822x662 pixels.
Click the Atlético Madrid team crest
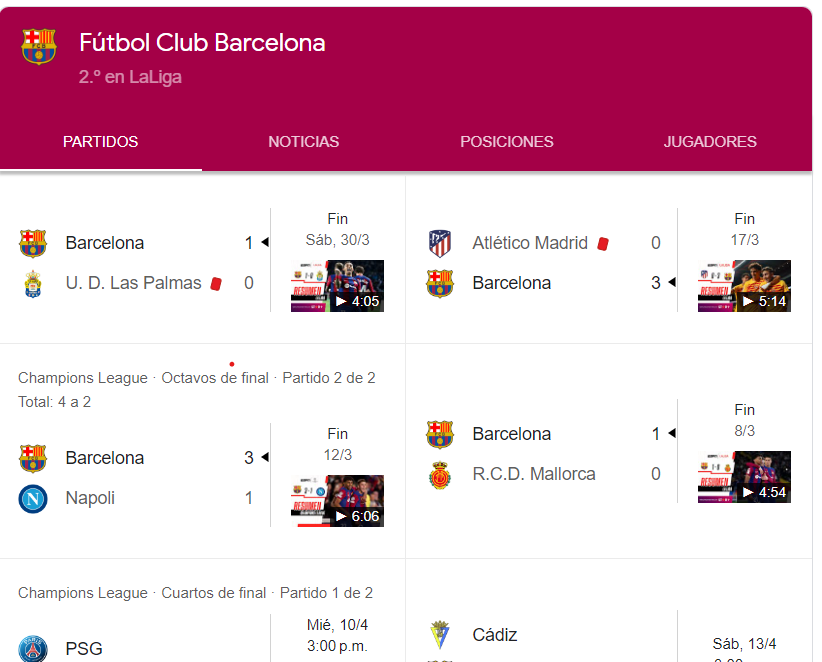click(439, 243)
